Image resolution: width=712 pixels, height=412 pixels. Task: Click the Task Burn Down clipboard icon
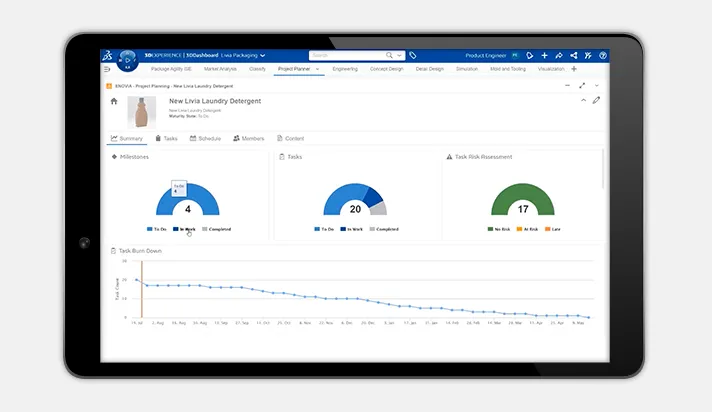pyautogui.click(x=113, y=251)
